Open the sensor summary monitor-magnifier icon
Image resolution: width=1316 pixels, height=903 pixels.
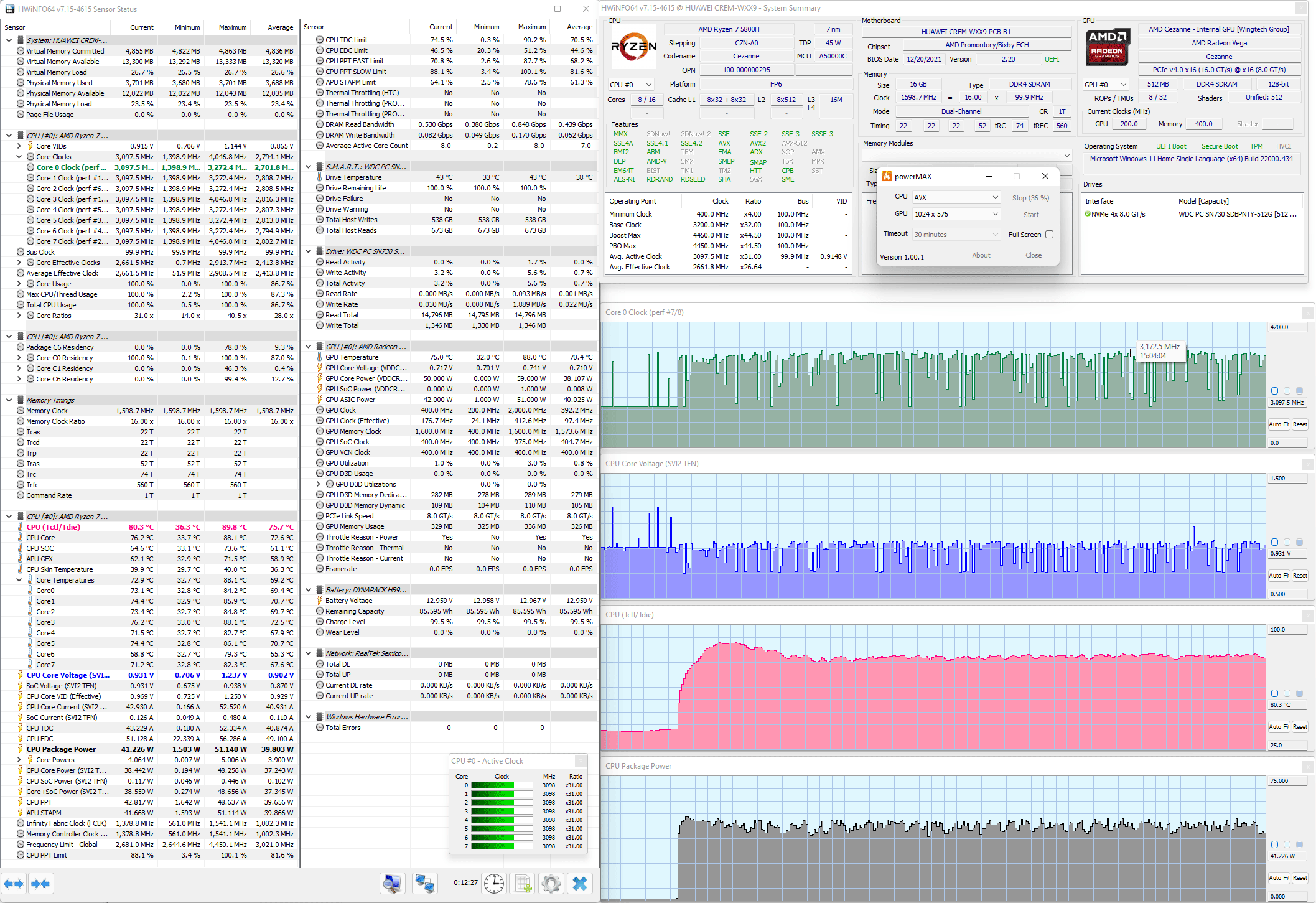tap(393, 884)
